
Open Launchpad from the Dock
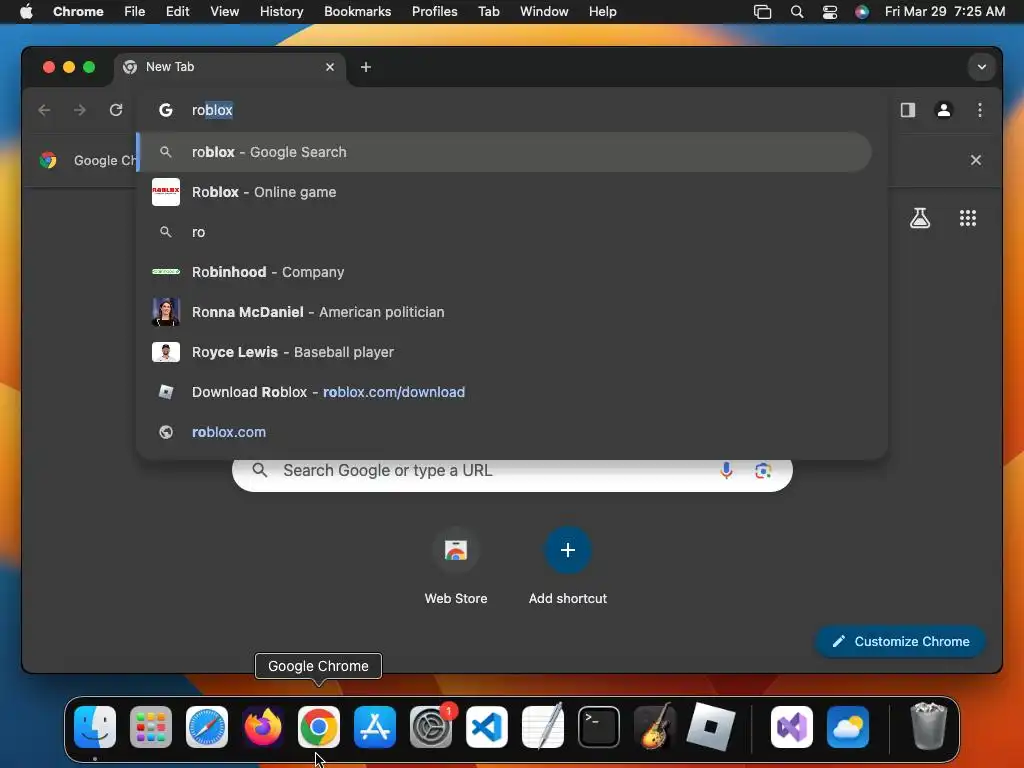151,727
